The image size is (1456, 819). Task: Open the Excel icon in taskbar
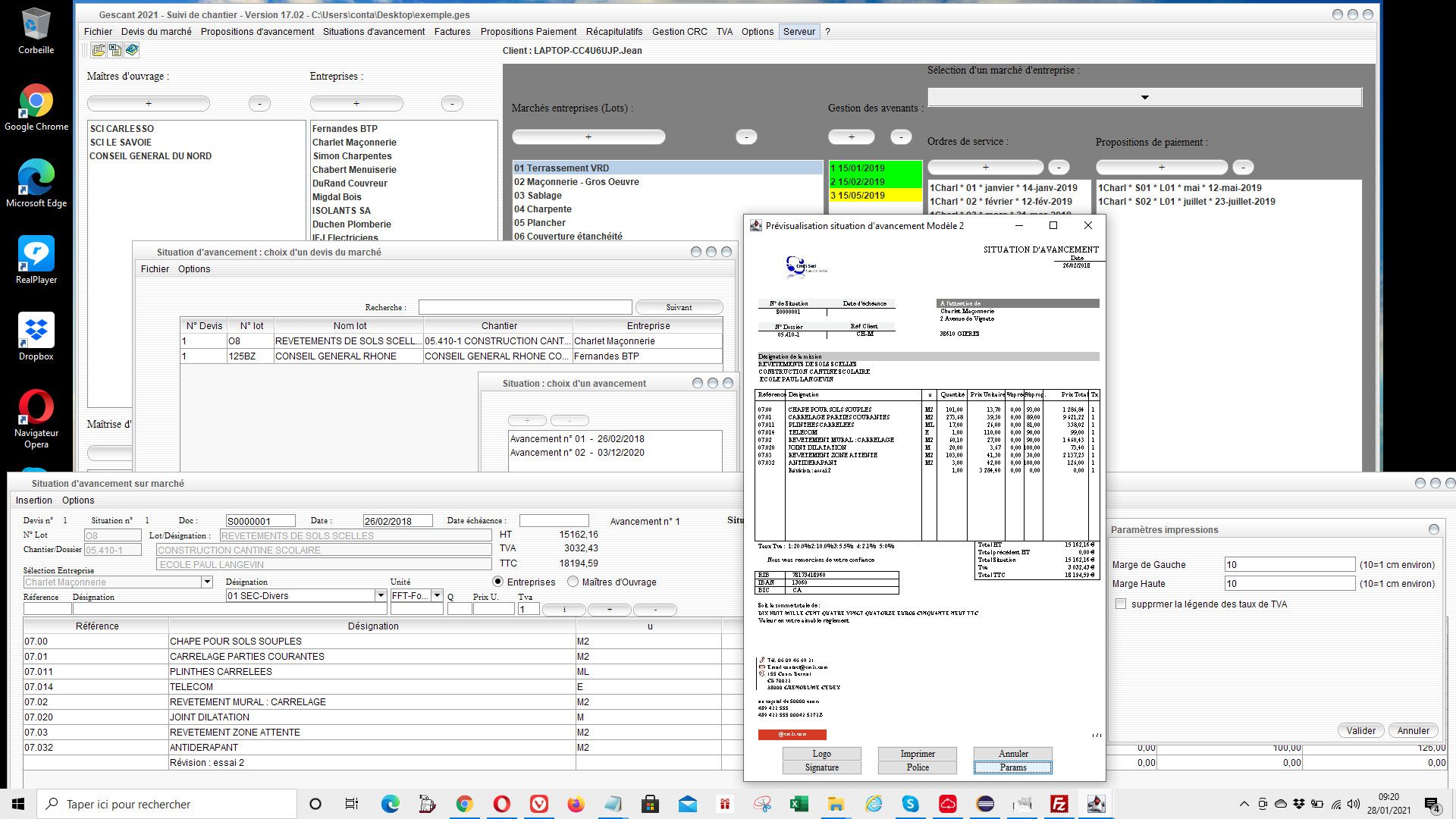pos(799,804)
